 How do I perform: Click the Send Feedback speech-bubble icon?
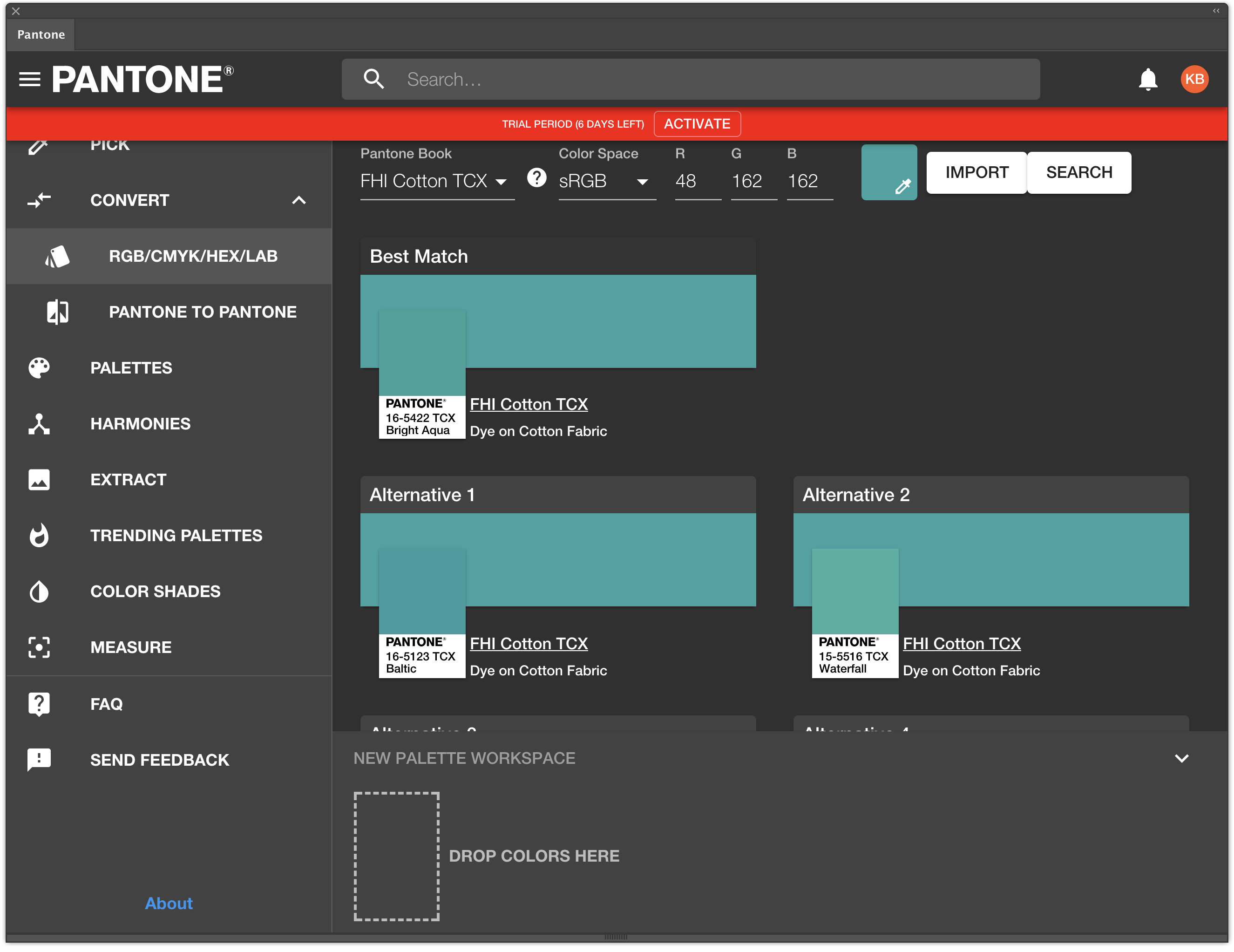39,760
